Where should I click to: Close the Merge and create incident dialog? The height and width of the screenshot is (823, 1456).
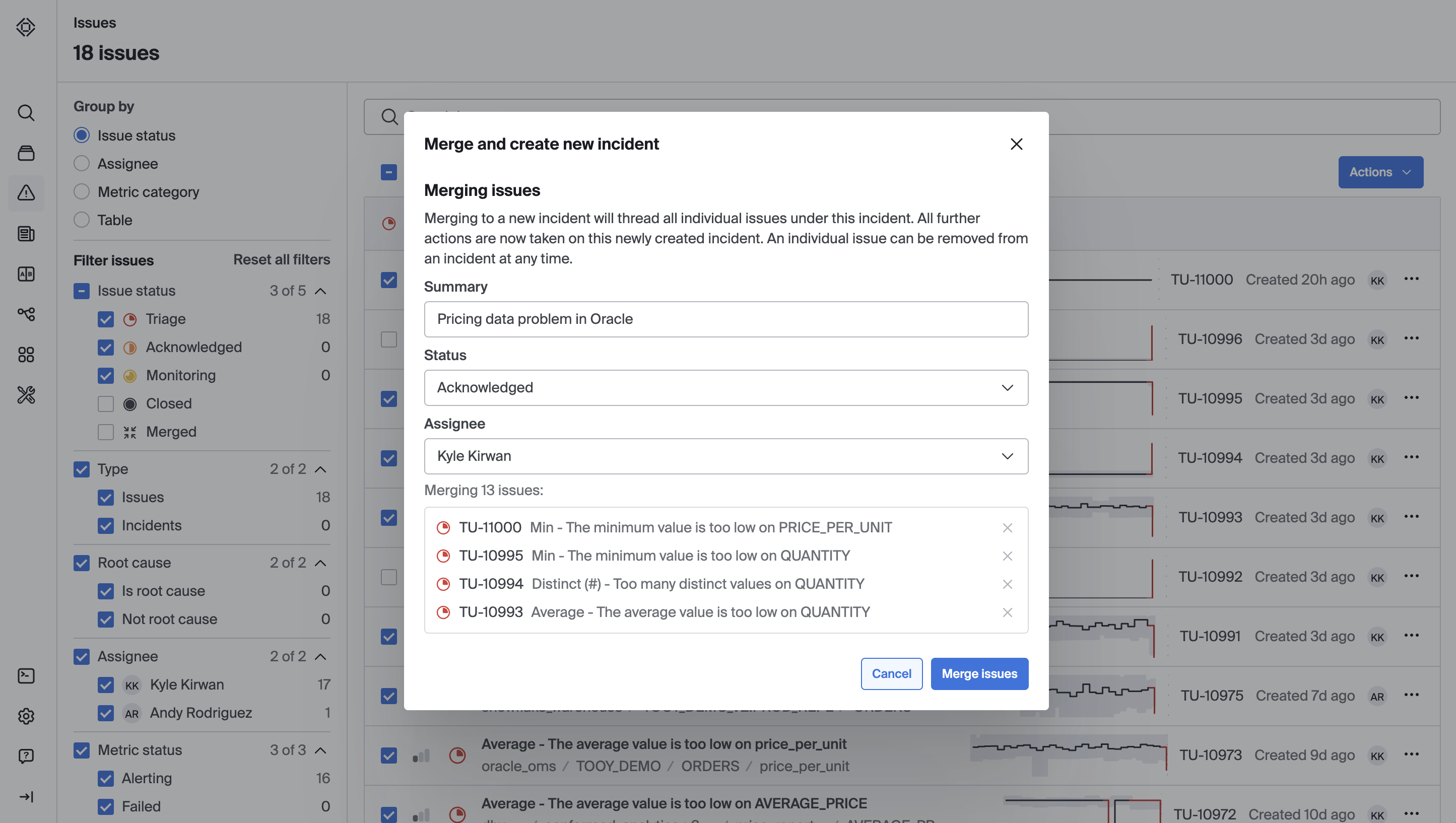(x=1016, y=144)
